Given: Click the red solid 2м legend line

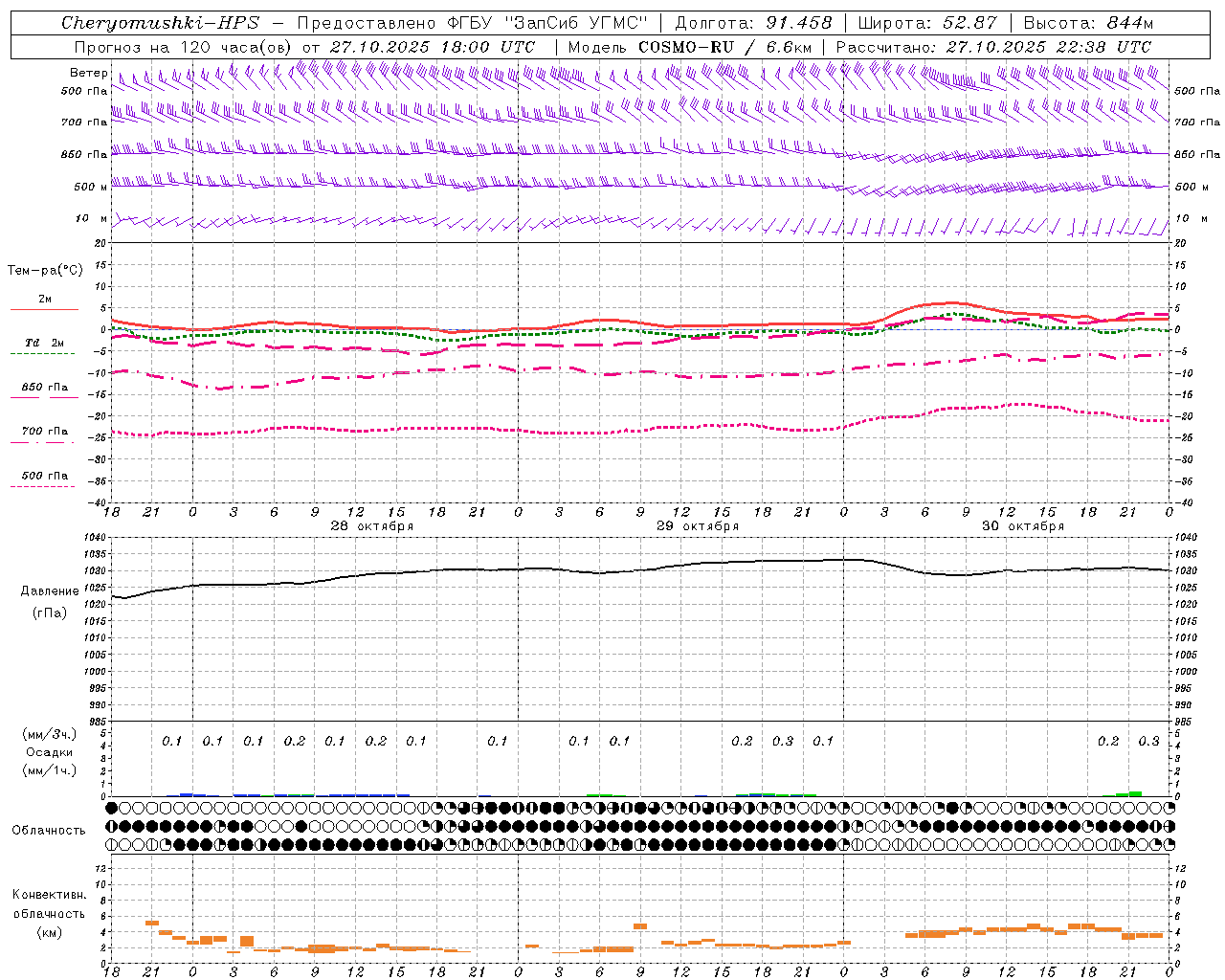Looking at the screenshot, I should pos(44,309).
